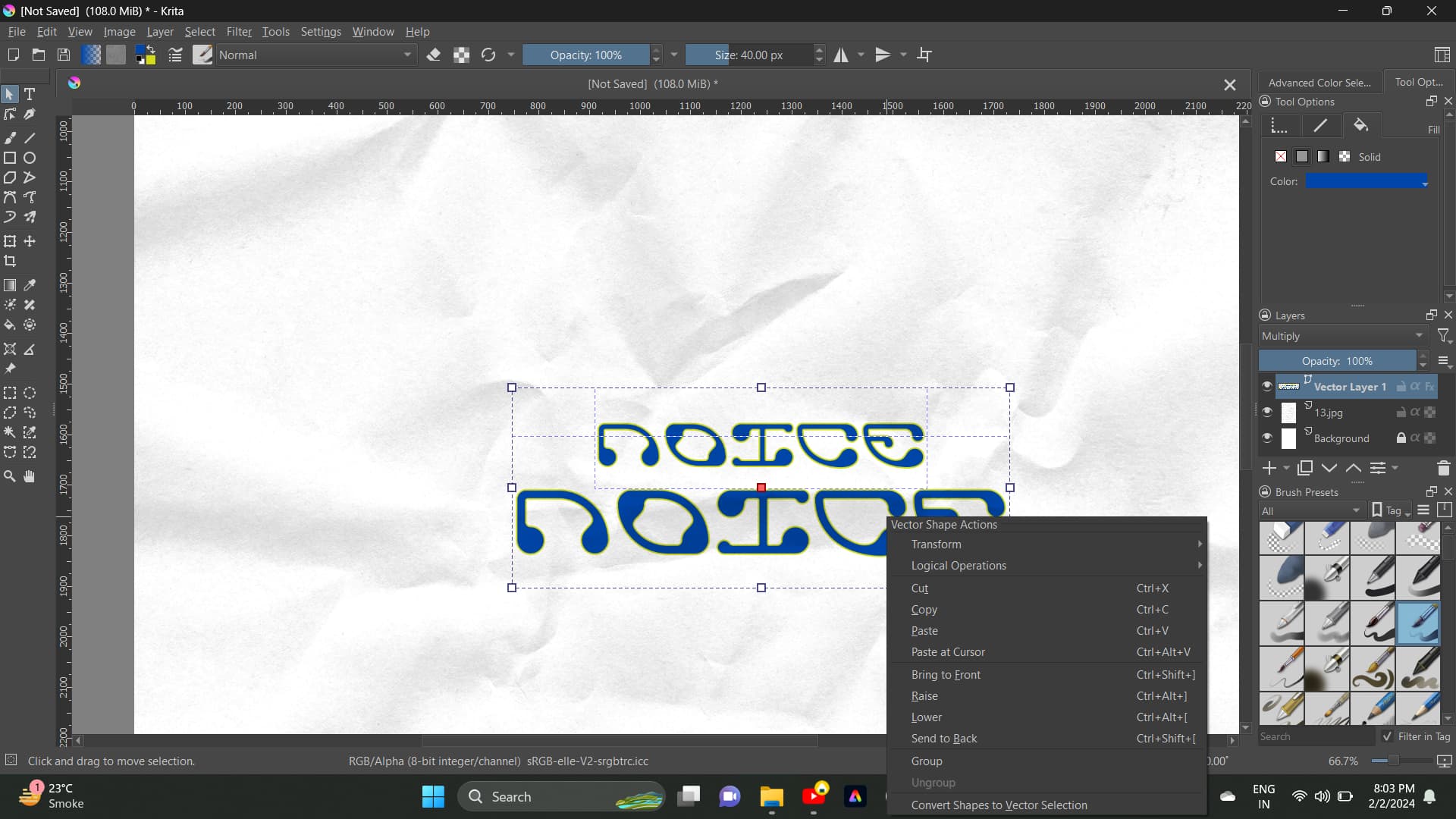This screenshot has height=819, width=1456.
Task: Open File Explorer from the taskbar
Action: click(x=771, y=796)
